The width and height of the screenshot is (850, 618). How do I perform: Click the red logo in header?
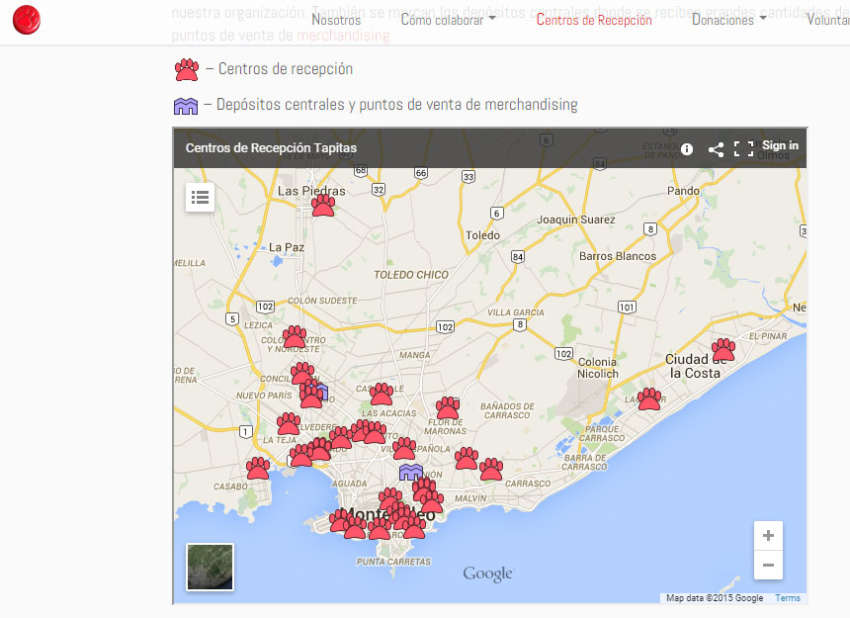coord(27,19)
